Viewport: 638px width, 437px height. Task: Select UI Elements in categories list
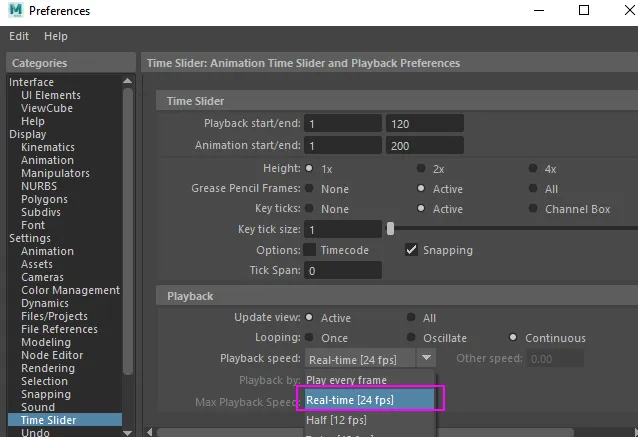coord(51,95)
